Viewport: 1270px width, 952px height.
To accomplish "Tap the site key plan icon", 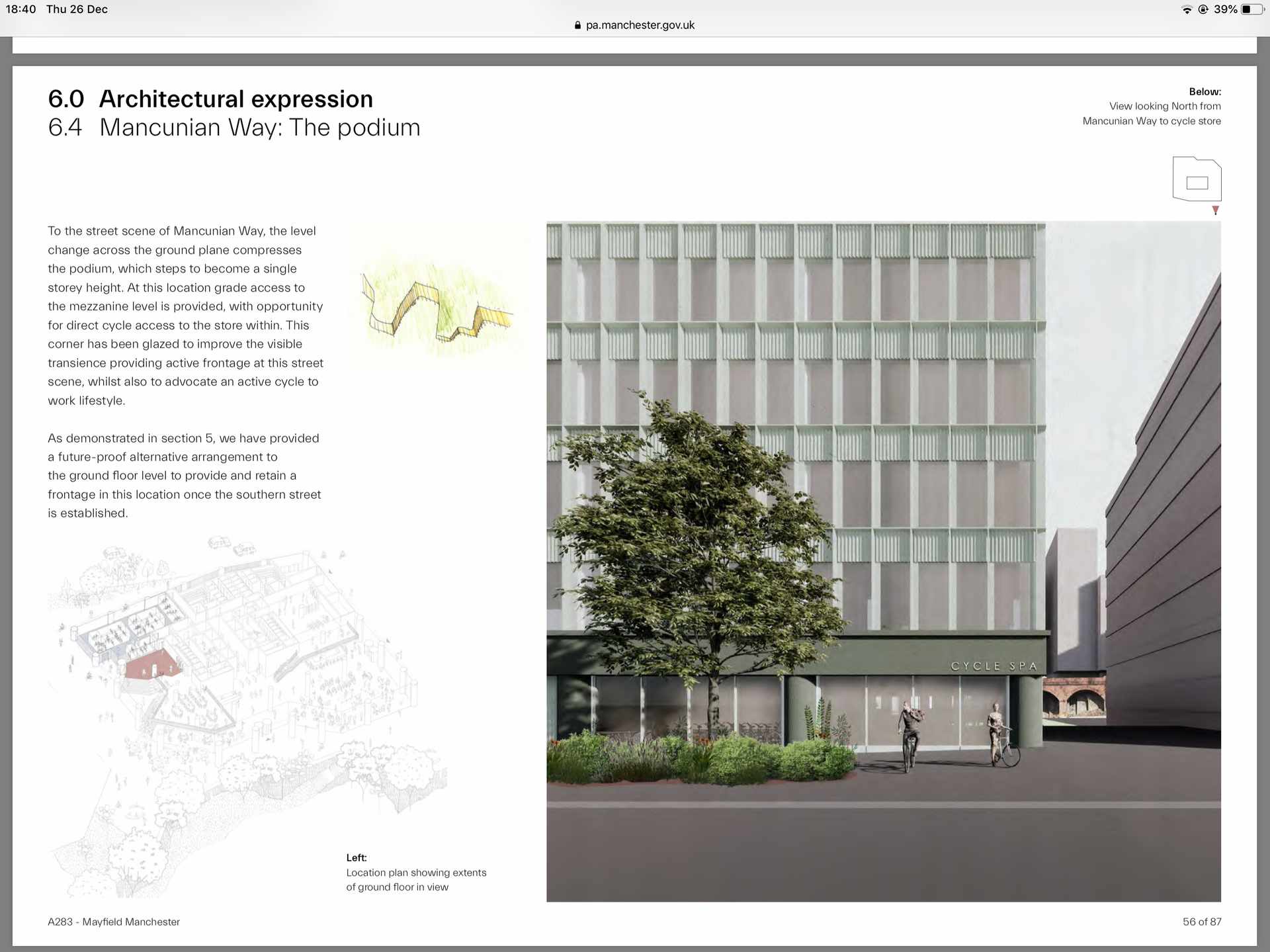I will 1197,179.
